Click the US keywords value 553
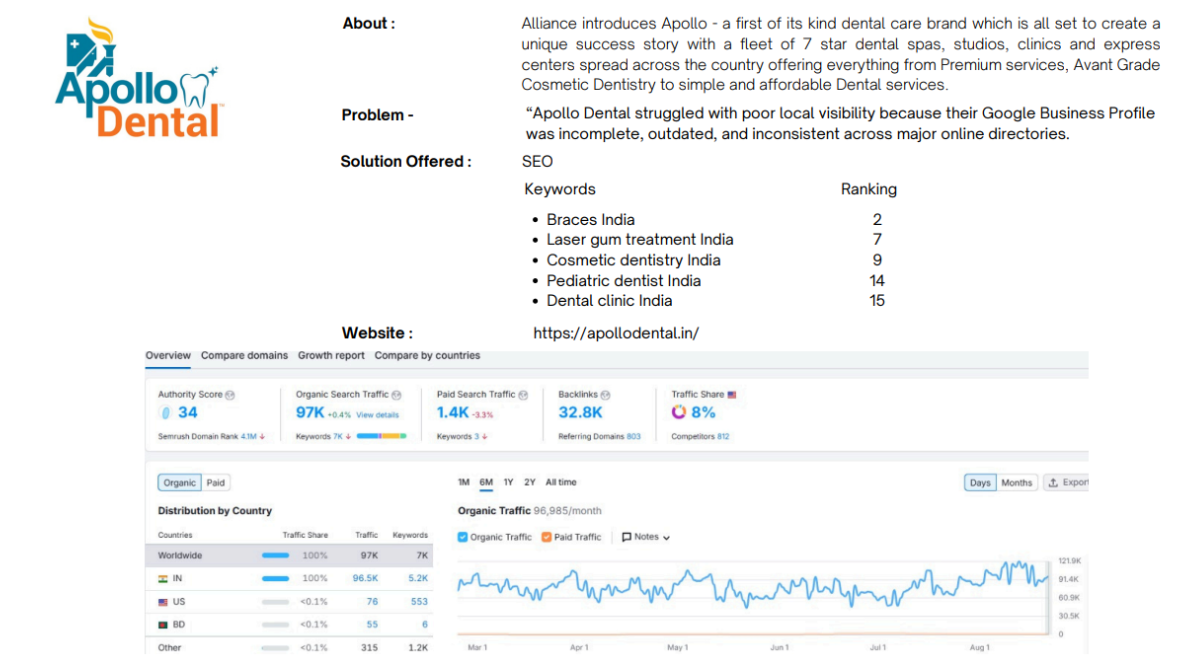The height and width of the screenshot is (672, 1193). click(419, 601)
